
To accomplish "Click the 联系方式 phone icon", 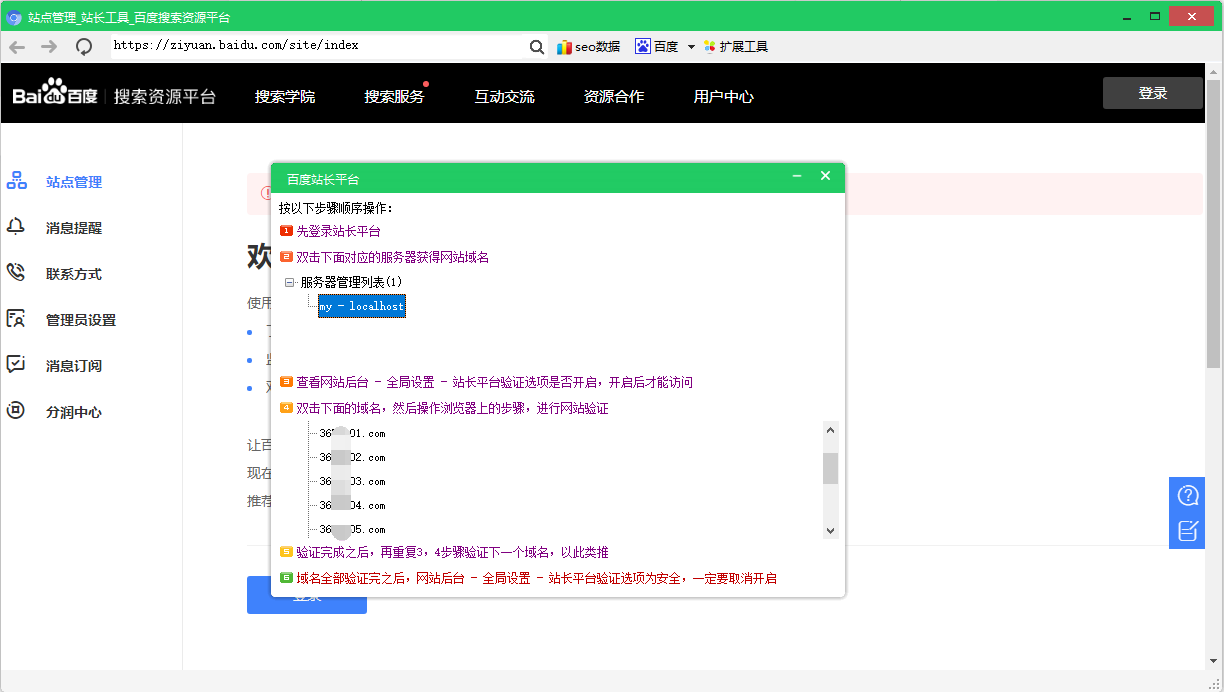I will [16, 273].
